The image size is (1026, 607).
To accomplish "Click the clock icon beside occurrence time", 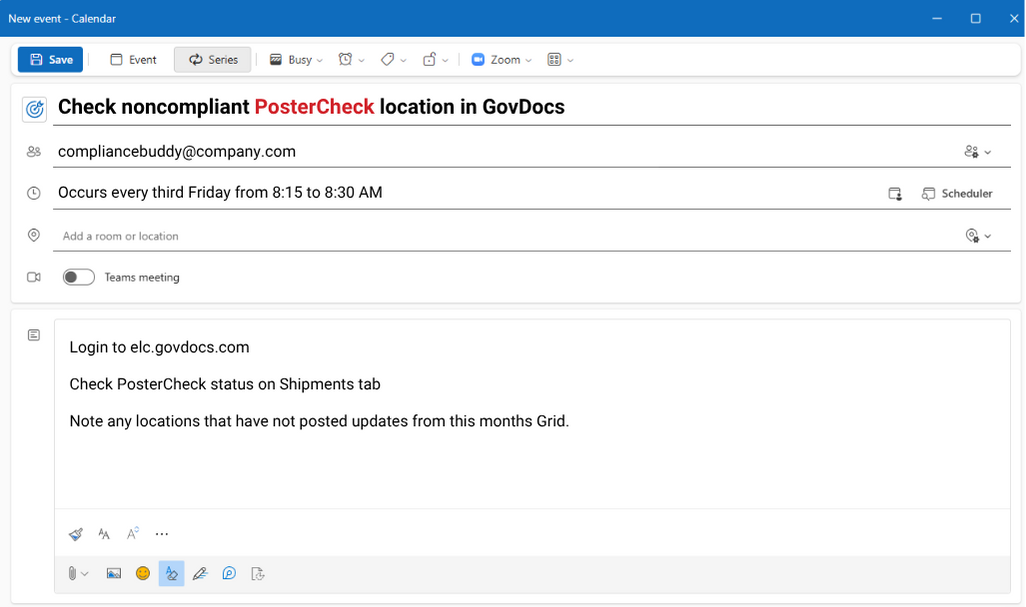I will click(x=33, y=193).
